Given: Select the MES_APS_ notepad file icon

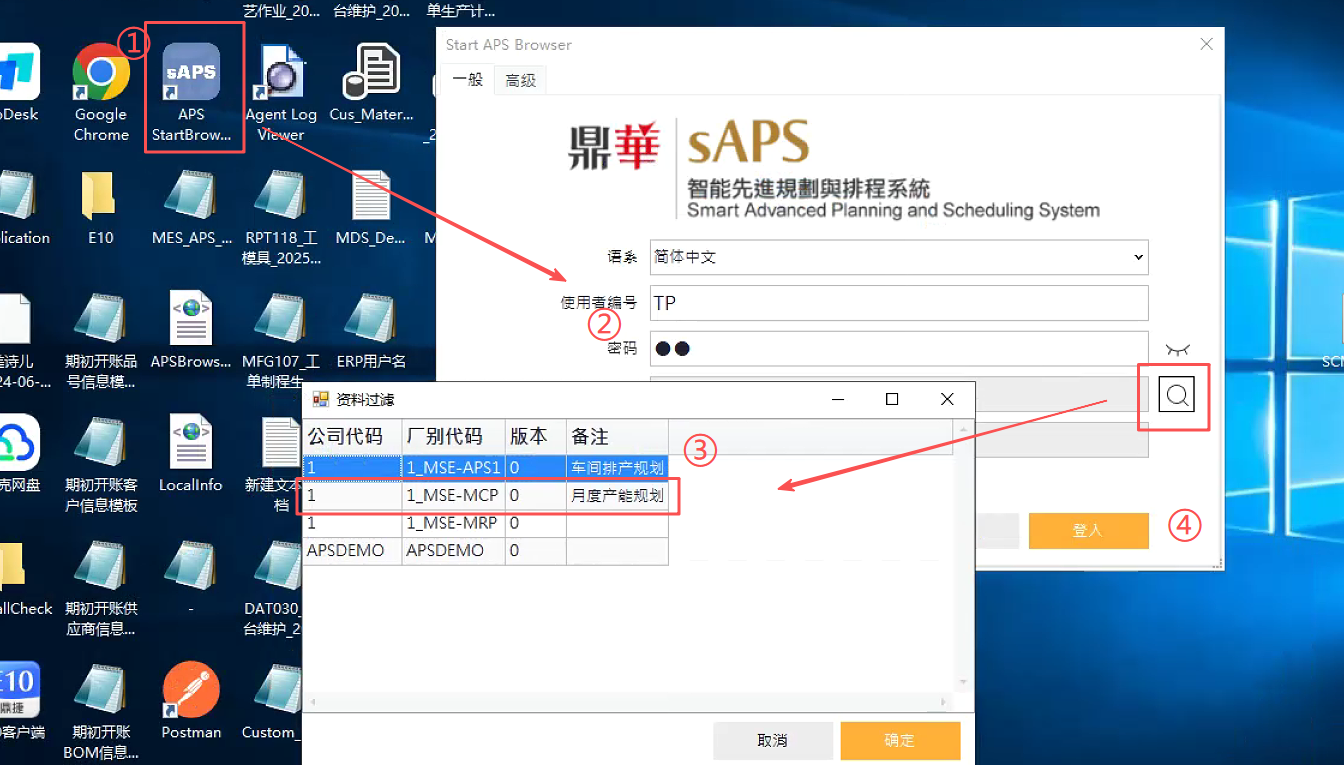Looking at the screenshot, I should 191,208.
